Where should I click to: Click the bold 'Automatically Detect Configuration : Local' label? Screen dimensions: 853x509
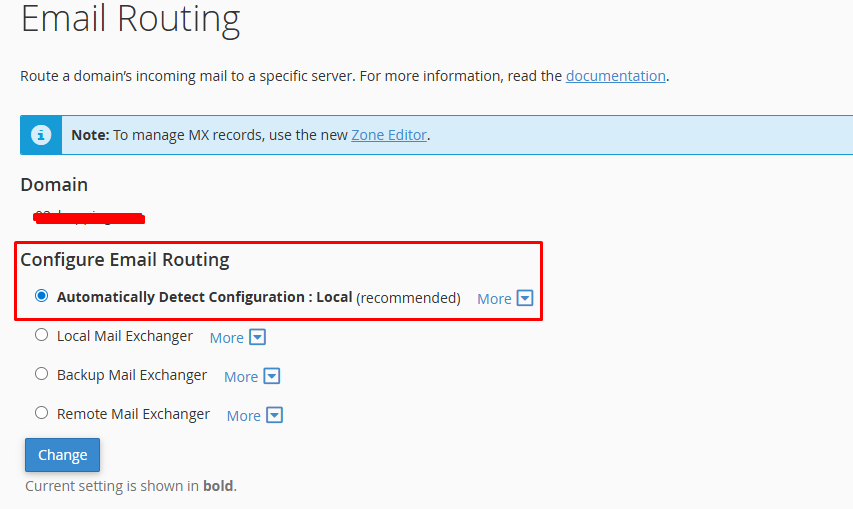[204, 297]
